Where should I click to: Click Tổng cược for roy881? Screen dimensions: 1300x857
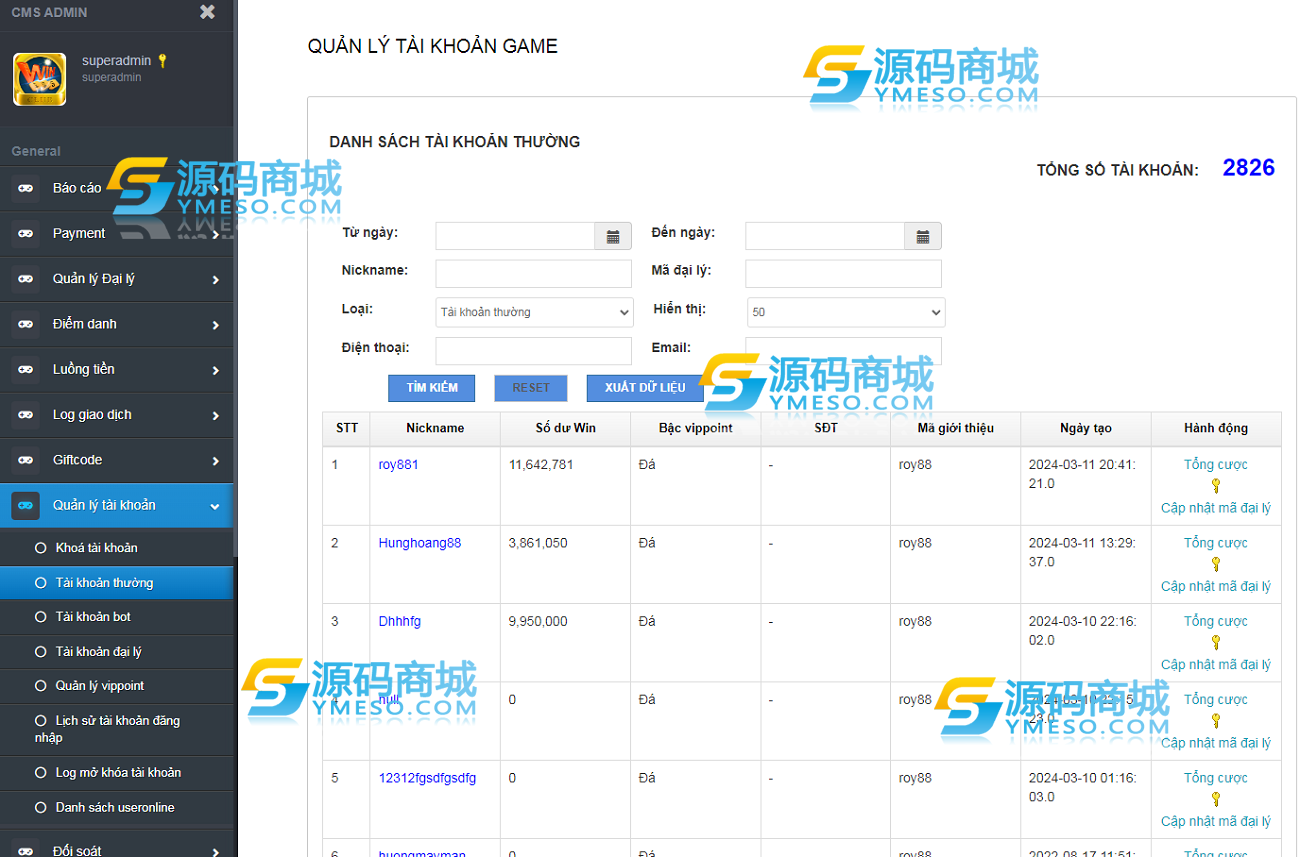pos(1216,465)
